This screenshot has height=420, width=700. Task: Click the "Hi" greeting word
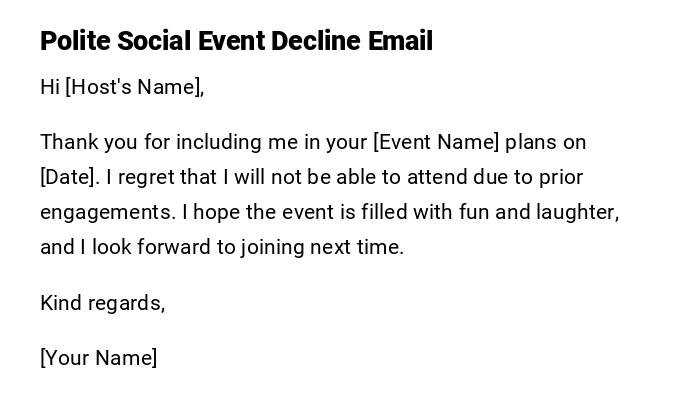[50, 87]
